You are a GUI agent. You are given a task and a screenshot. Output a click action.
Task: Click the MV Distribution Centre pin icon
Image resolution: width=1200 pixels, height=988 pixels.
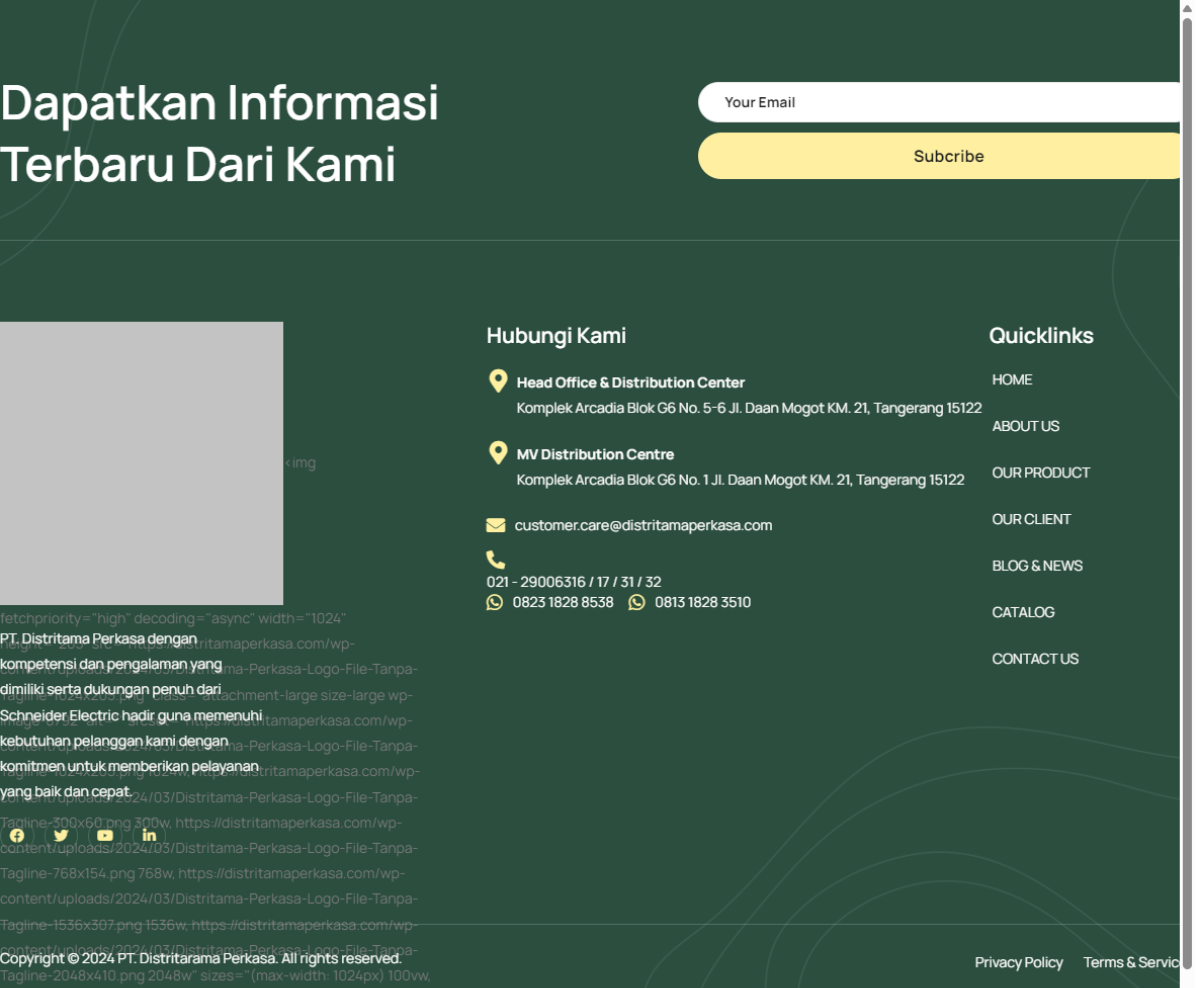tap(497, 453)
